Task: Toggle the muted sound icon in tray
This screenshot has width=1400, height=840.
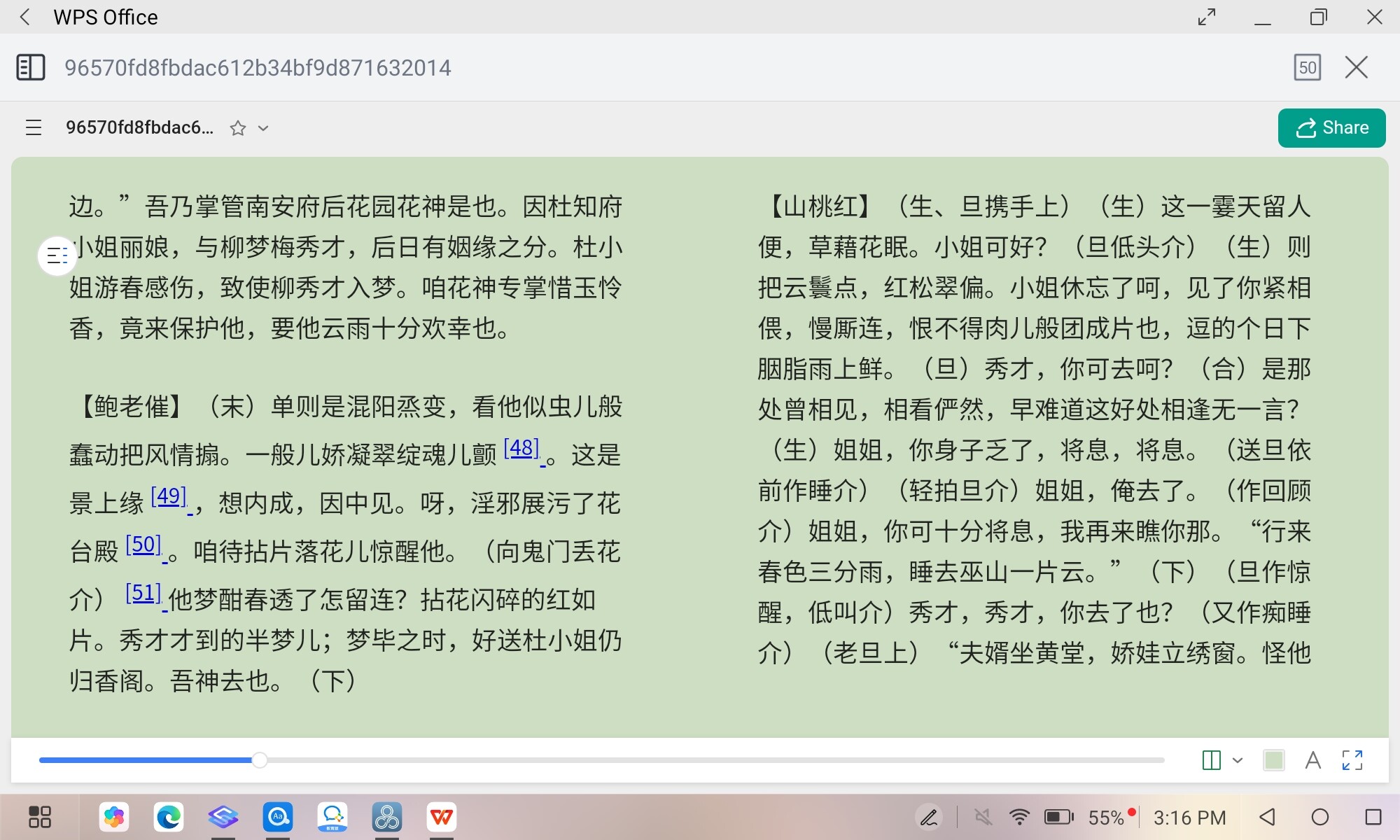Action: click(983, 817)
